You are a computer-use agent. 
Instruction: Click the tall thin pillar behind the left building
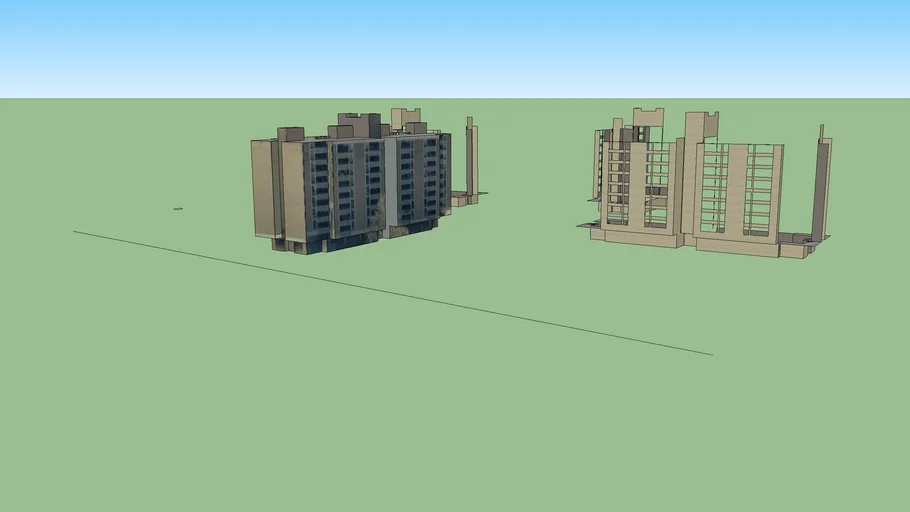[471, 160]
